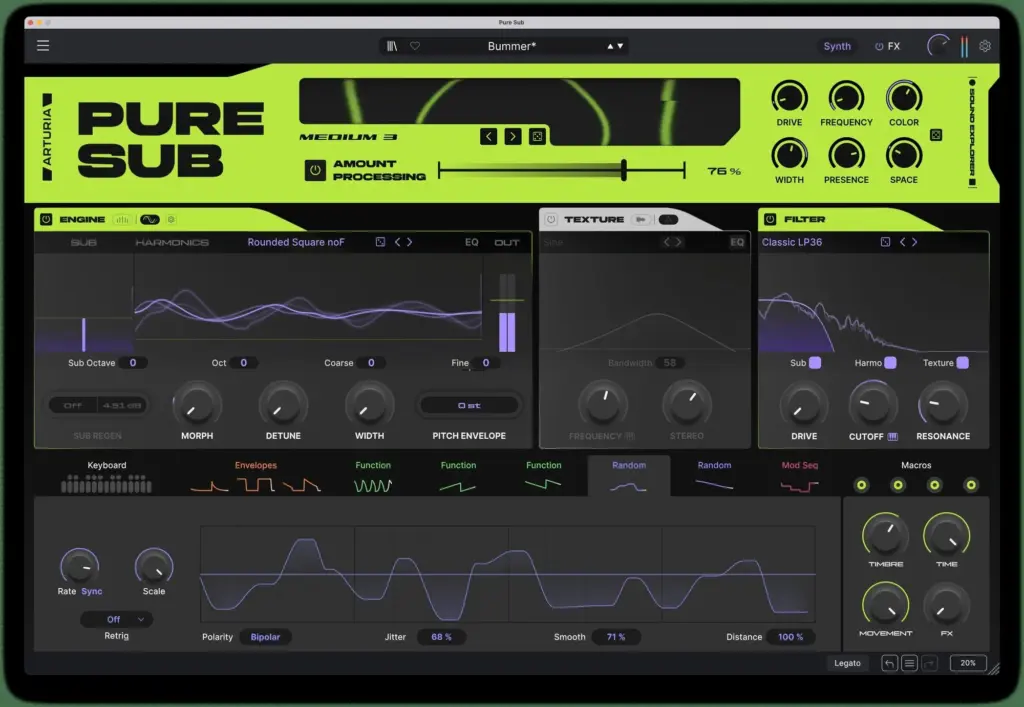This screenshot has width=1024, height=707.
Task: Click the Pitch Envelope 0 st field
Action: pos(469,405)
